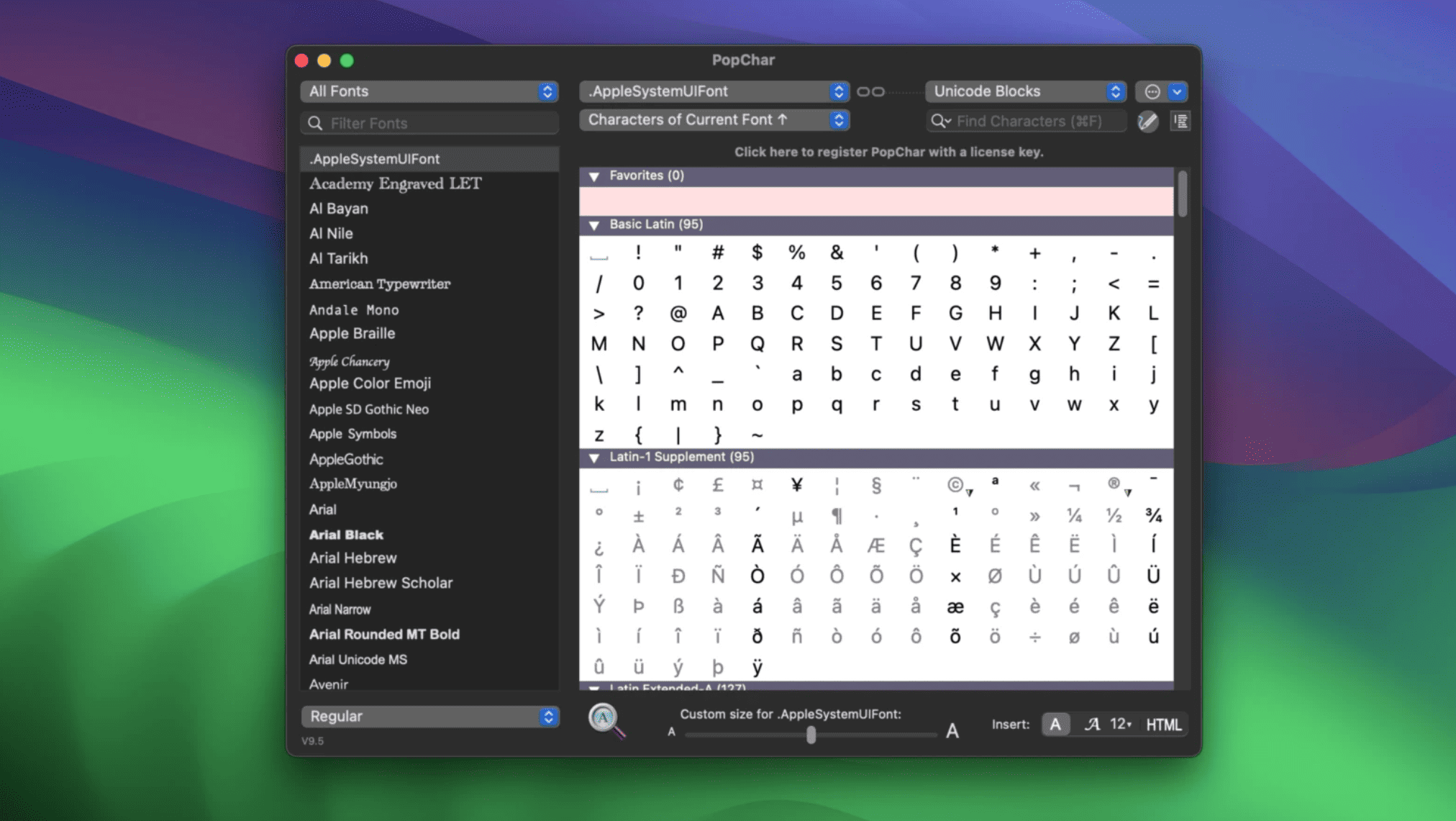Click the register PopChar license link
The width and height of the screenshot is (1456, 821).
pos(888,152)
